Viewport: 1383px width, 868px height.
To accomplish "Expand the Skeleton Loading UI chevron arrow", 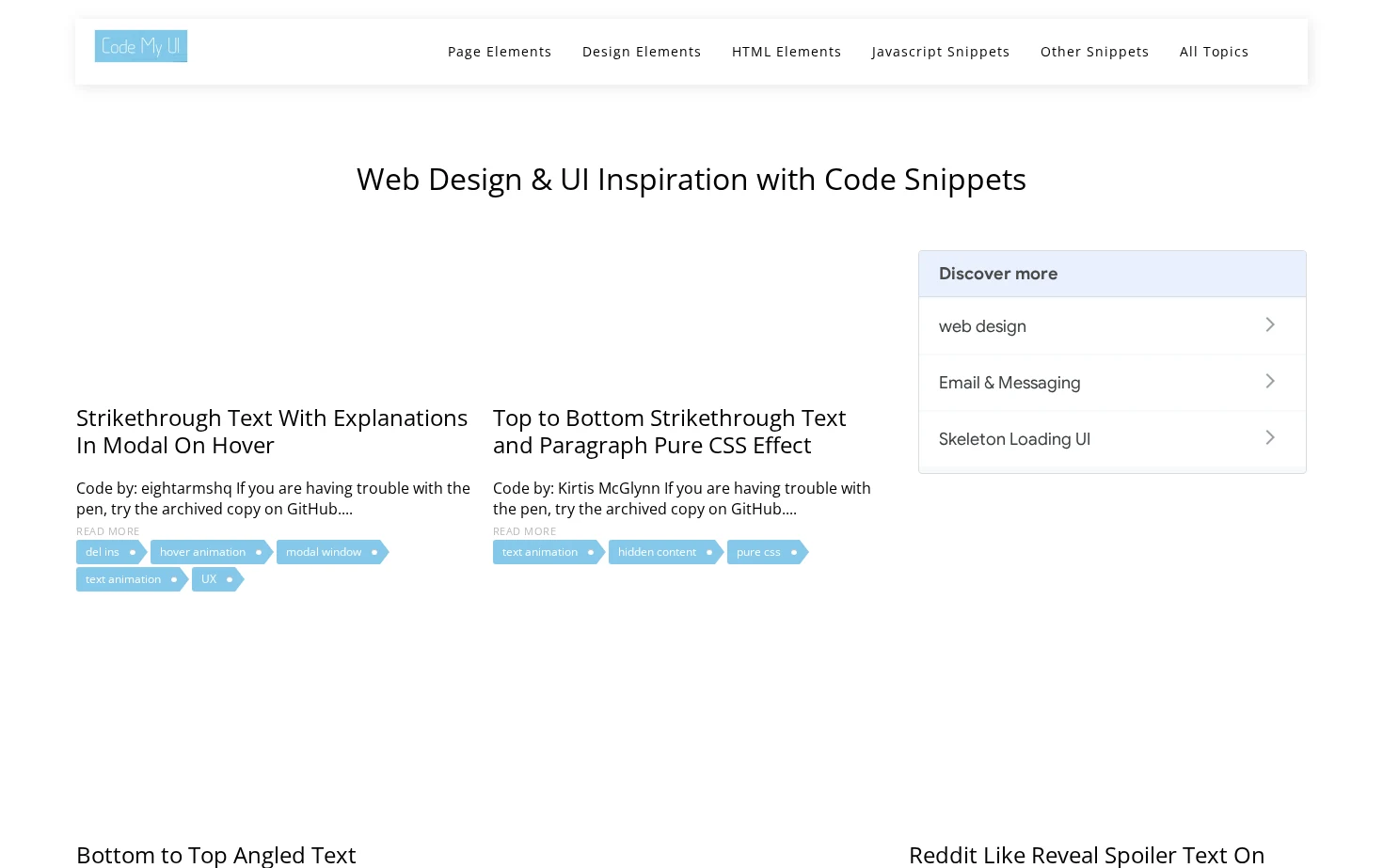I will pos(1270,437).
